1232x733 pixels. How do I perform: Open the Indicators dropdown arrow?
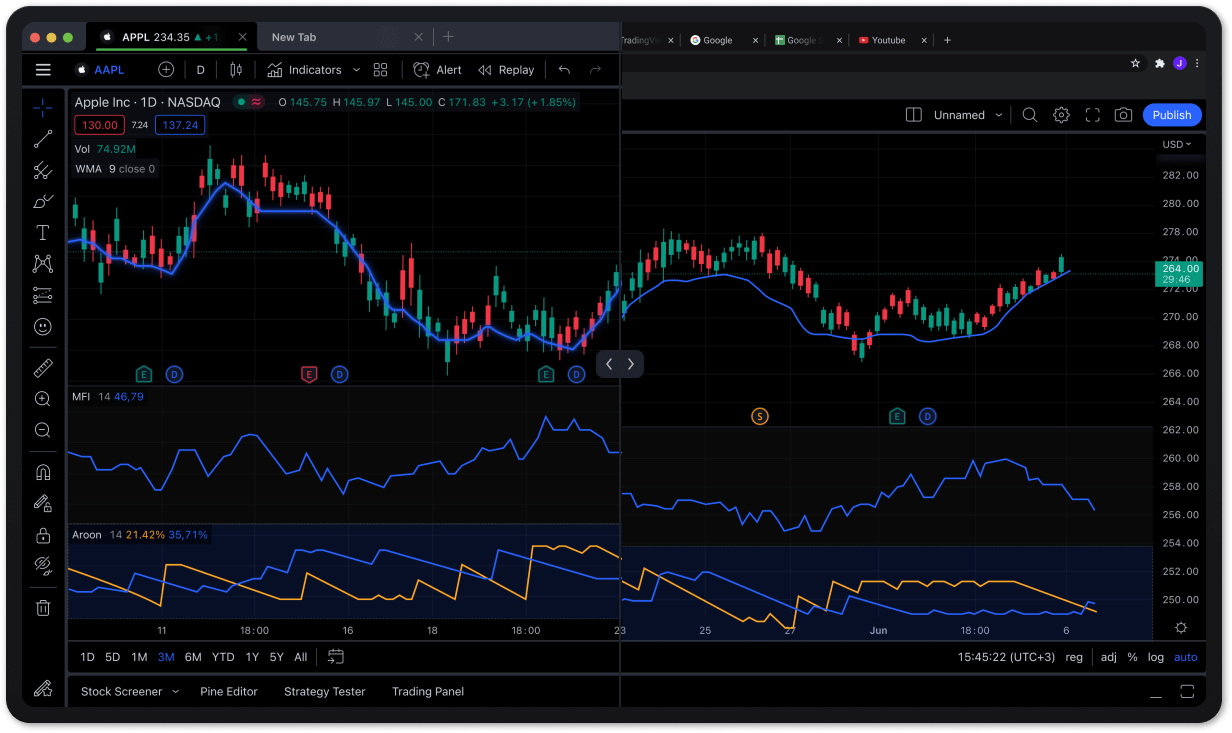click(356, 69)
